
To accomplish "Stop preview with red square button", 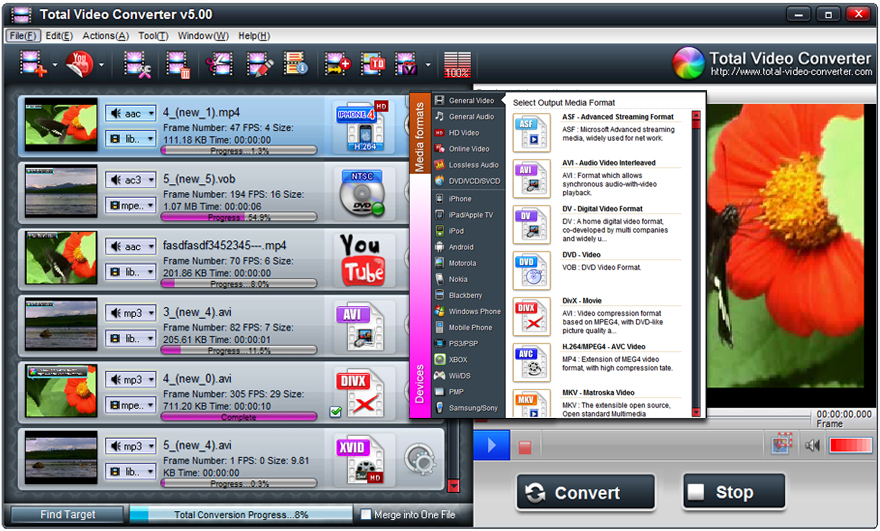I will [x=525, y=447].
